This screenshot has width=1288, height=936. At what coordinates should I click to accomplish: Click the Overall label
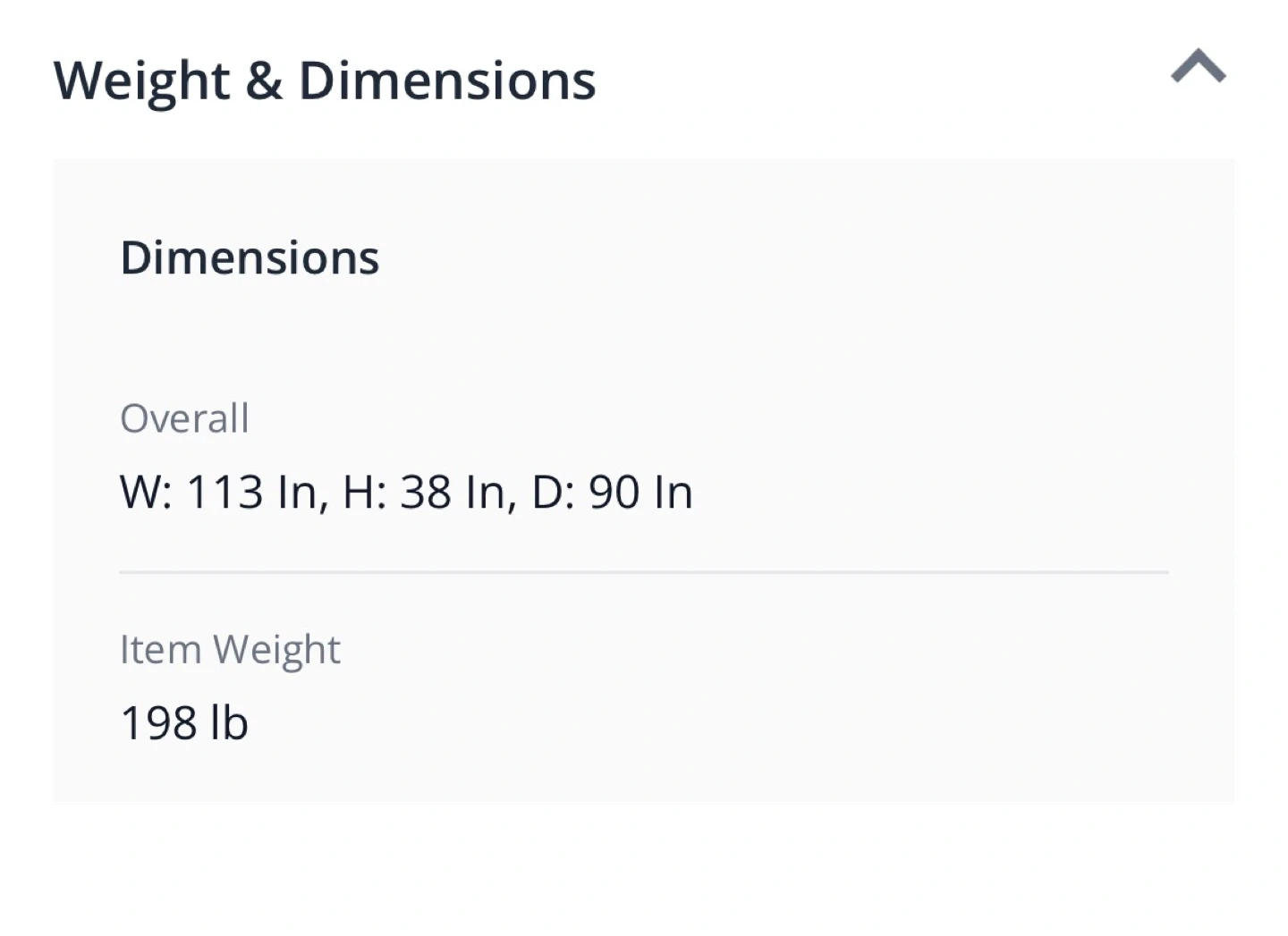pos(184,418)
